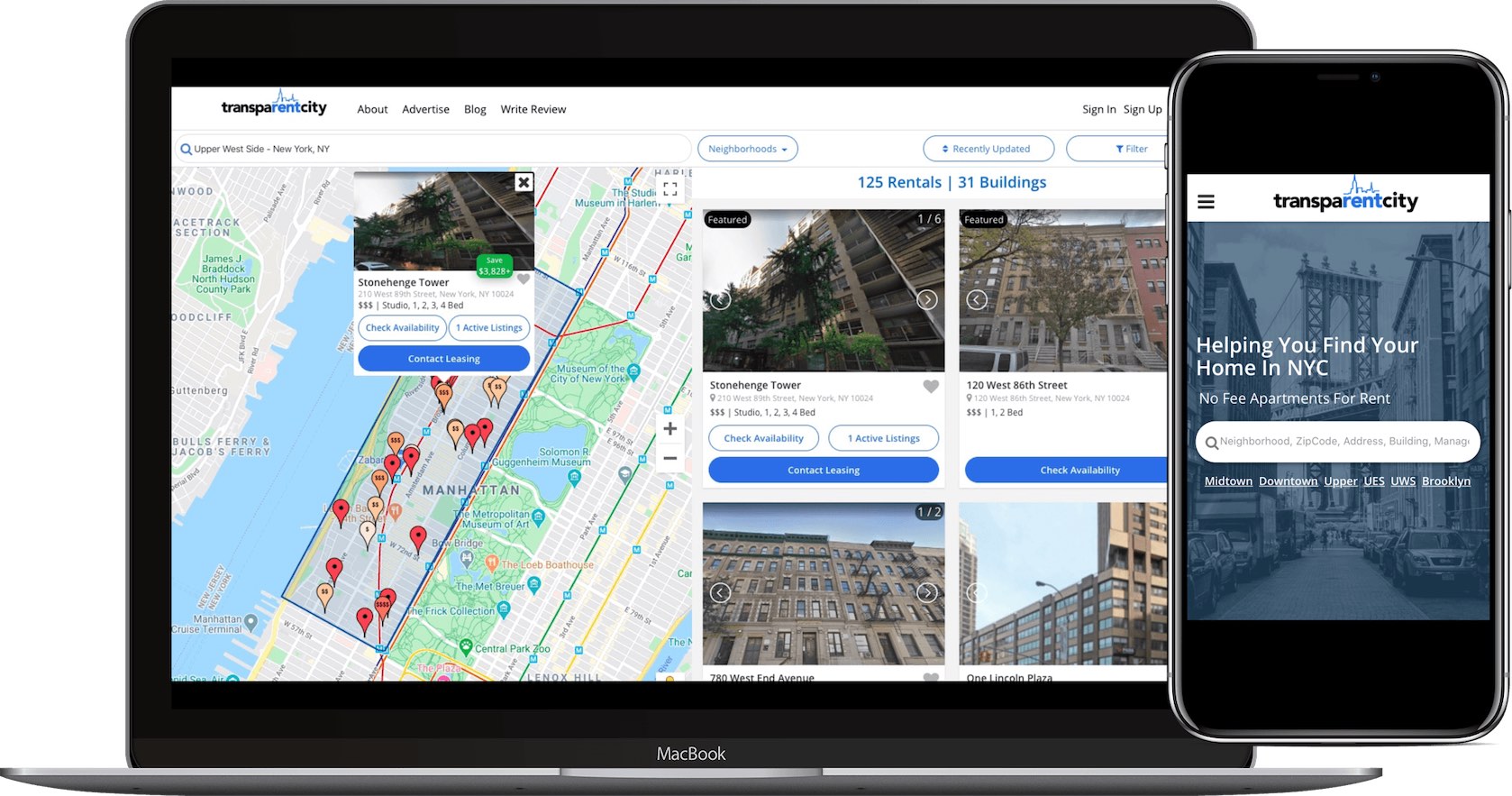Screen dimensions: 1512x796
Task: Favorite the 780 West End Avenue listing
Action: click(931, 677)
